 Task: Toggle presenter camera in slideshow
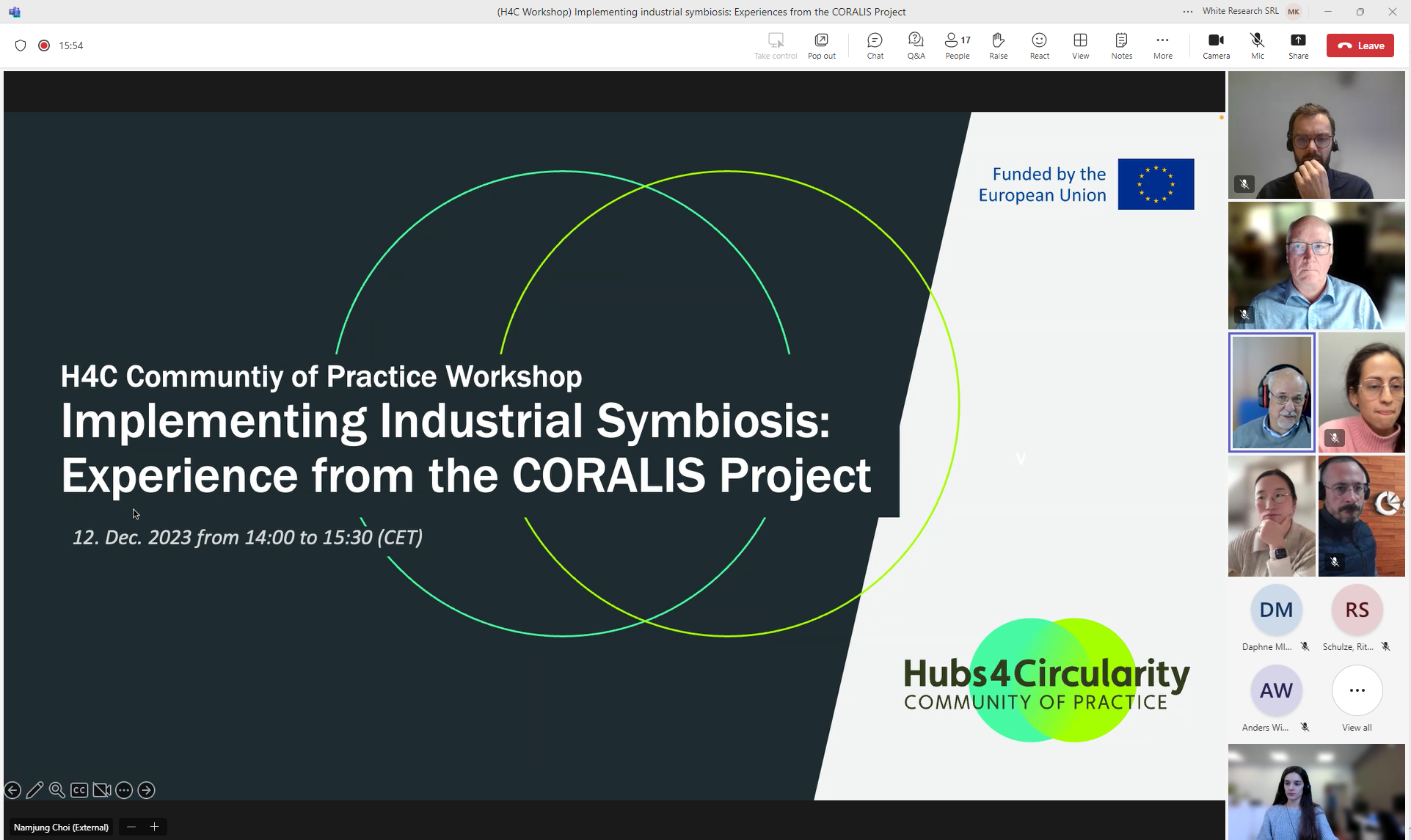102,790
